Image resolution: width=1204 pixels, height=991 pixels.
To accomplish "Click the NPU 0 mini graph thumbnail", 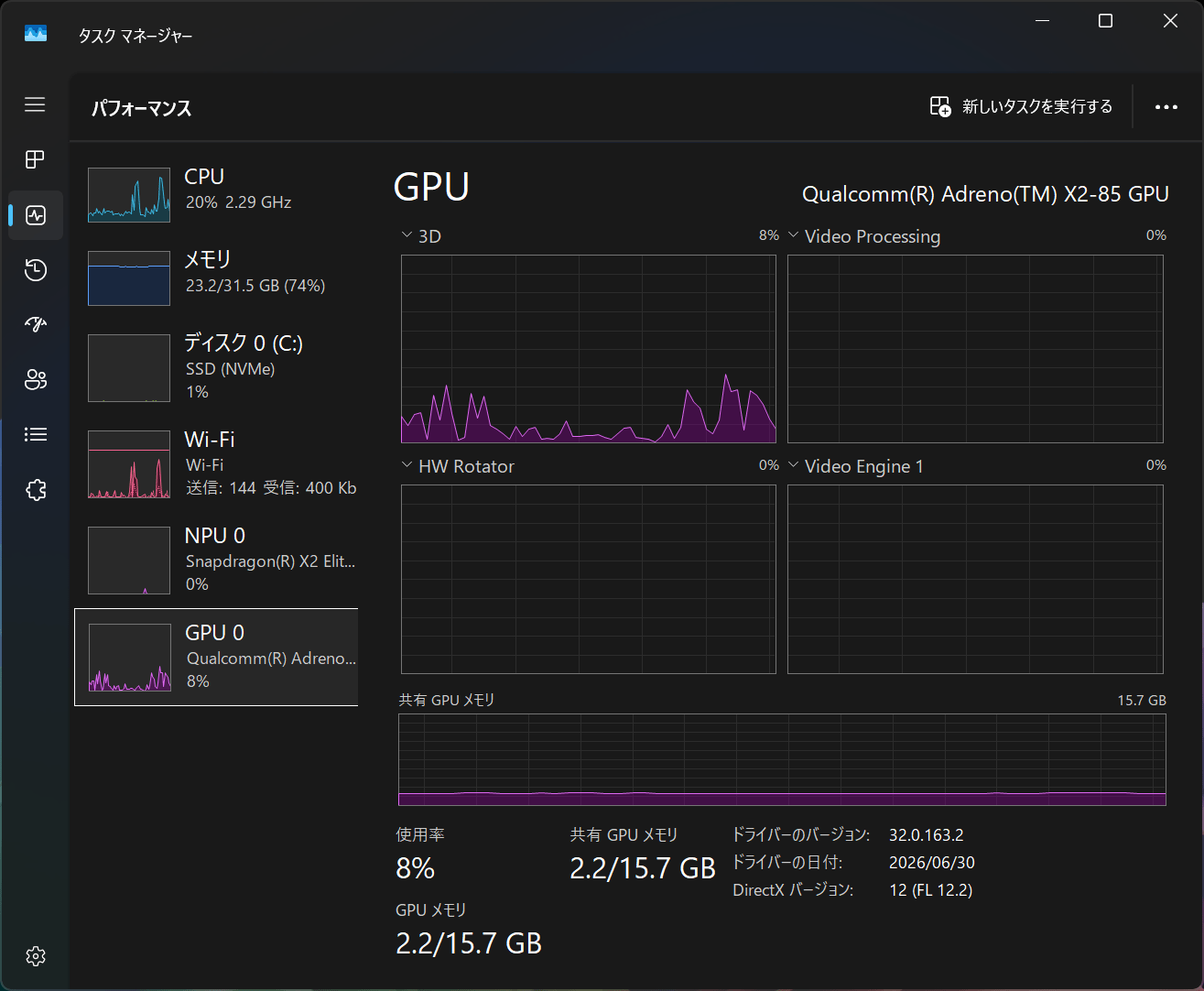I will 129,561.
